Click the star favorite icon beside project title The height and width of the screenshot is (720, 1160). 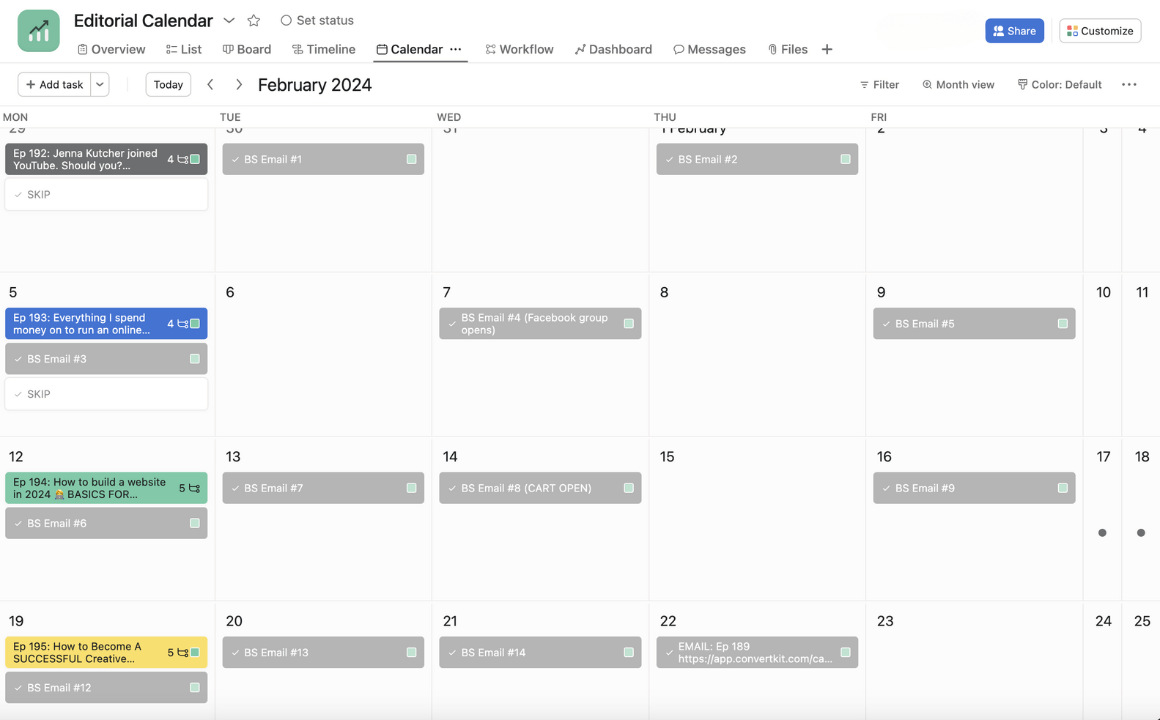coord(254,21)
